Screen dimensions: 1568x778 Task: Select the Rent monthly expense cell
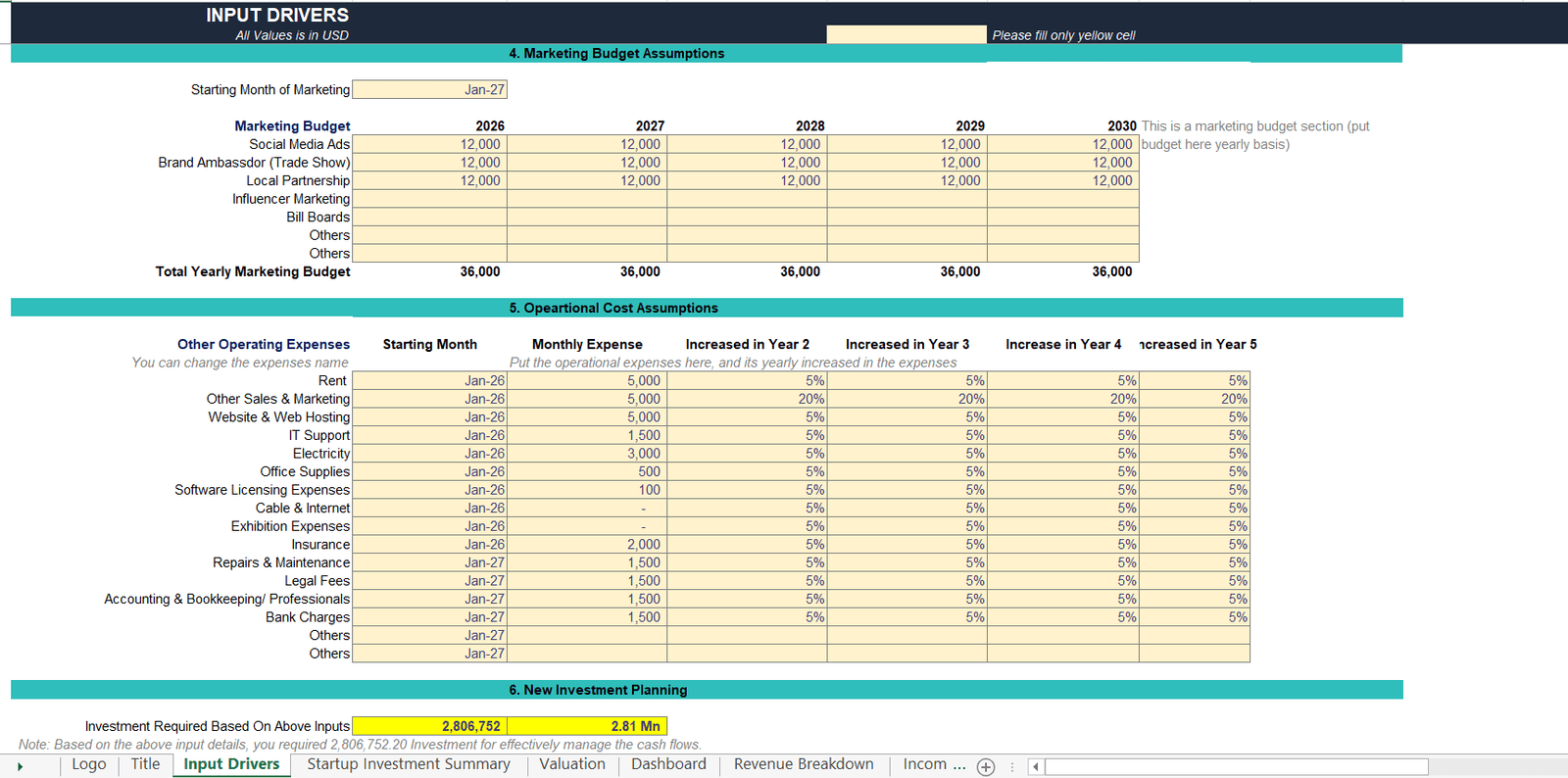point(587,381)
